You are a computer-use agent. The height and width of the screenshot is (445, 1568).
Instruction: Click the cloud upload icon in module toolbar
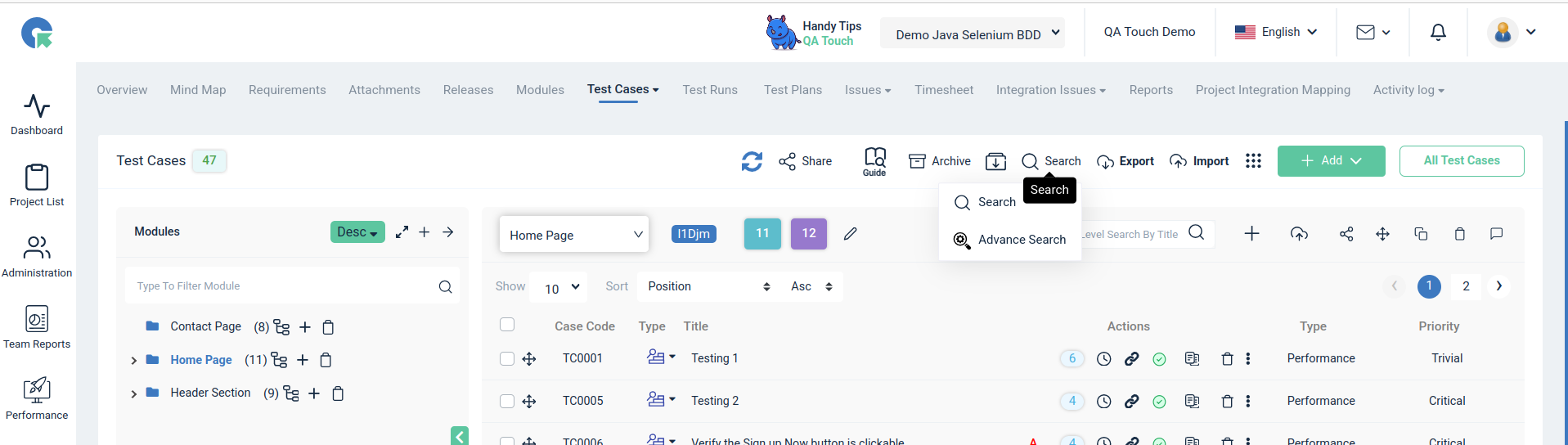(x=1299, y=234)
